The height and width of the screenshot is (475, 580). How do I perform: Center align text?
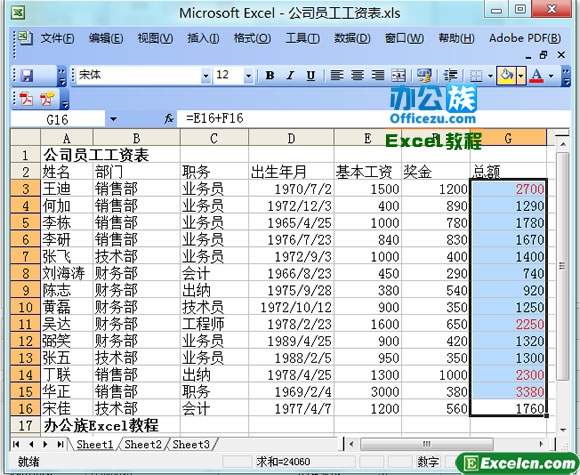point(357,75)
